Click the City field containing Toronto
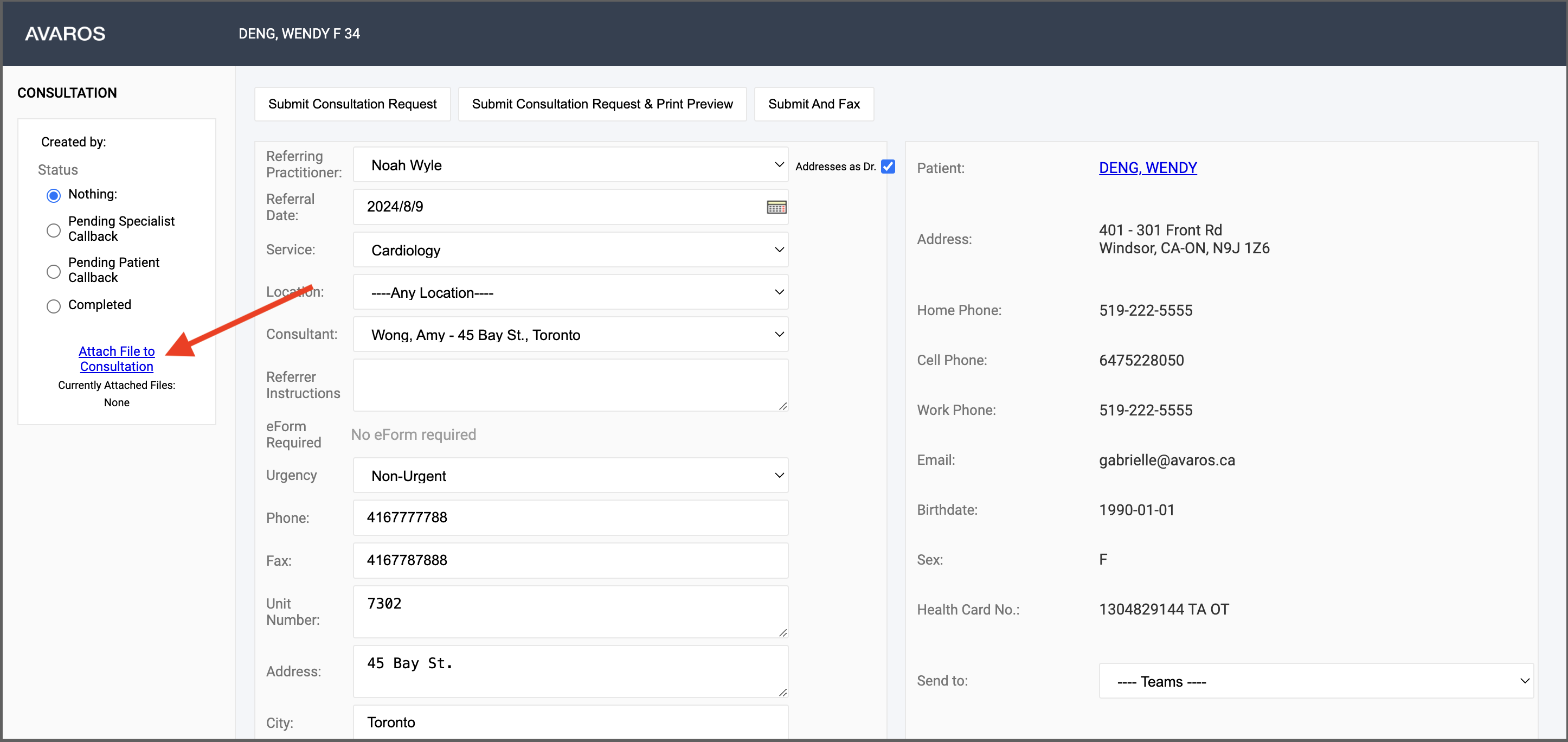 [x=570, y=722]
